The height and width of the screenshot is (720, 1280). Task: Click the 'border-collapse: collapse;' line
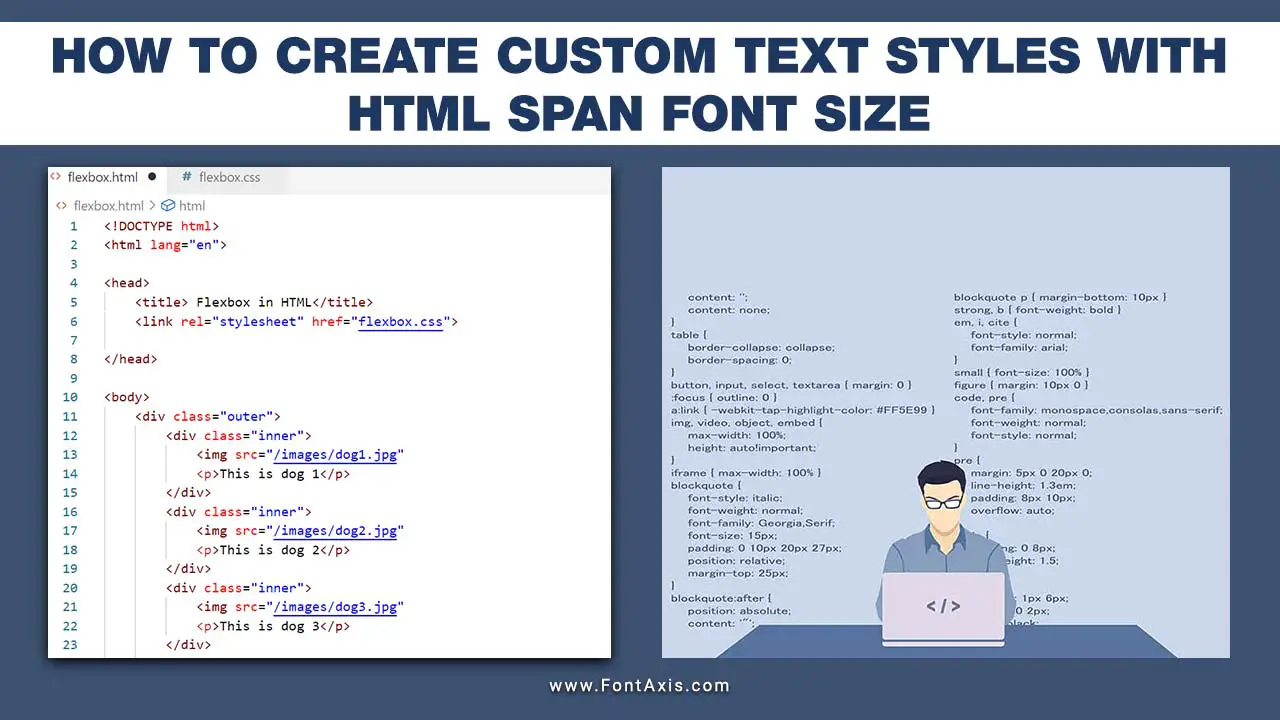point(761,347)
